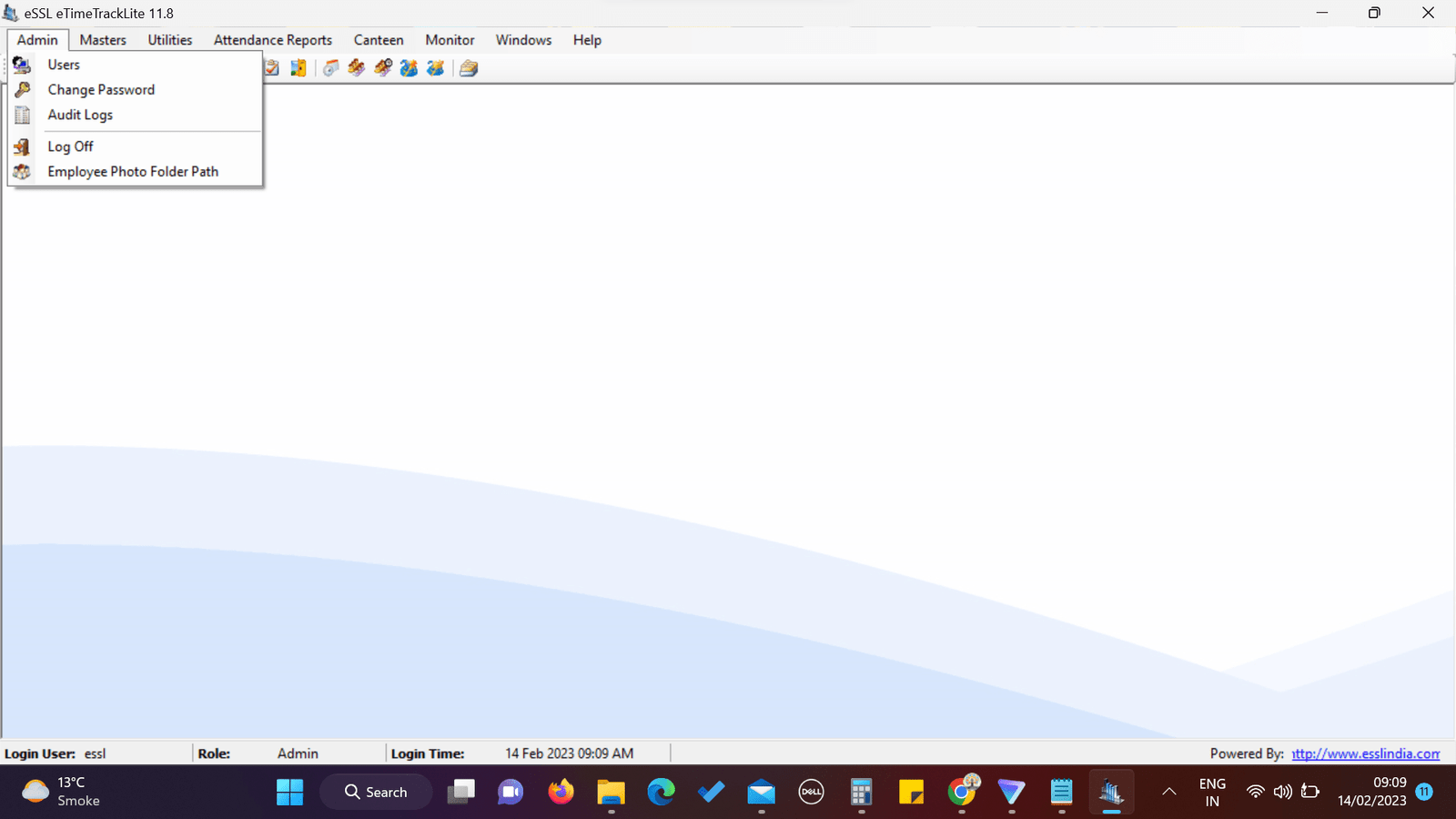Image resolution: width=1456 pixels, height=819 pixels.
Task: Click the eSSL eTimeTrackLite taskbar icon
Action: tap(1111, 792)
